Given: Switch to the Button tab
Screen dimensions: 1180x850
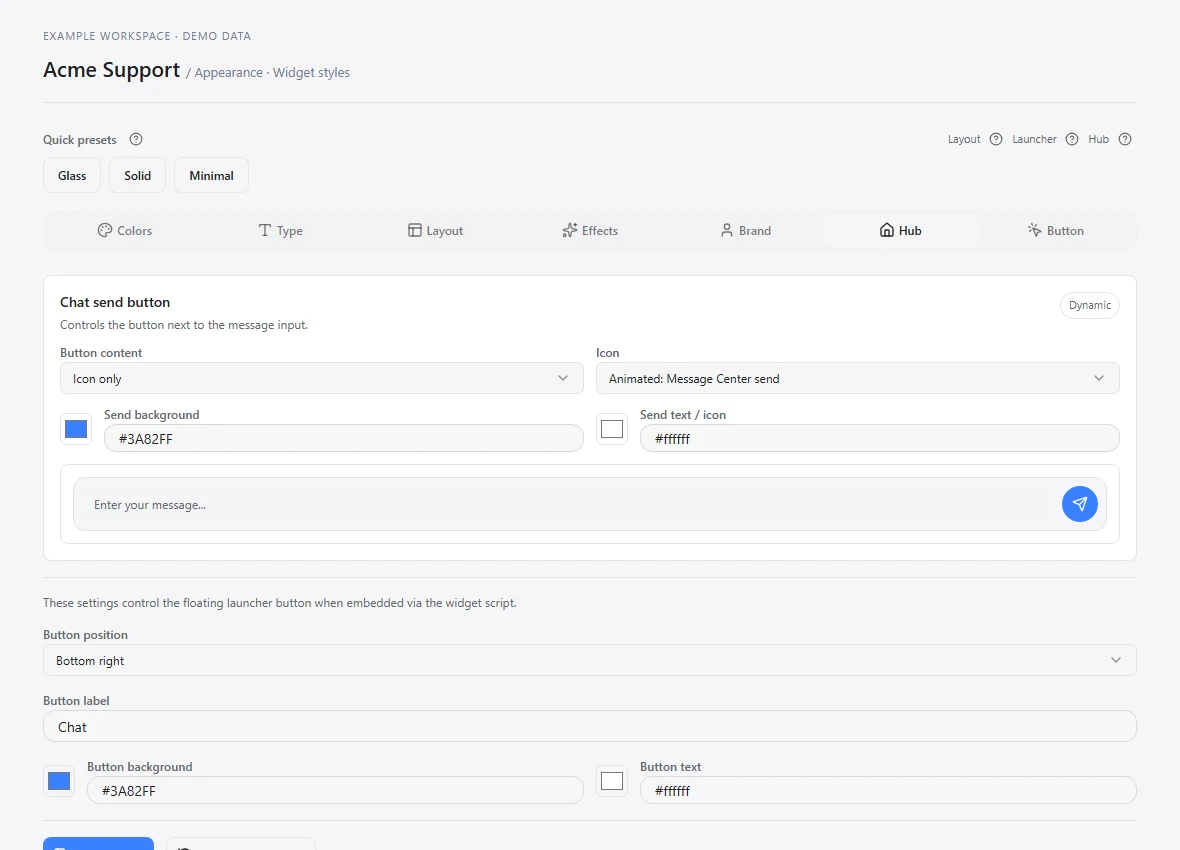Looking at the screenshot, I should tap(1056, 230).
